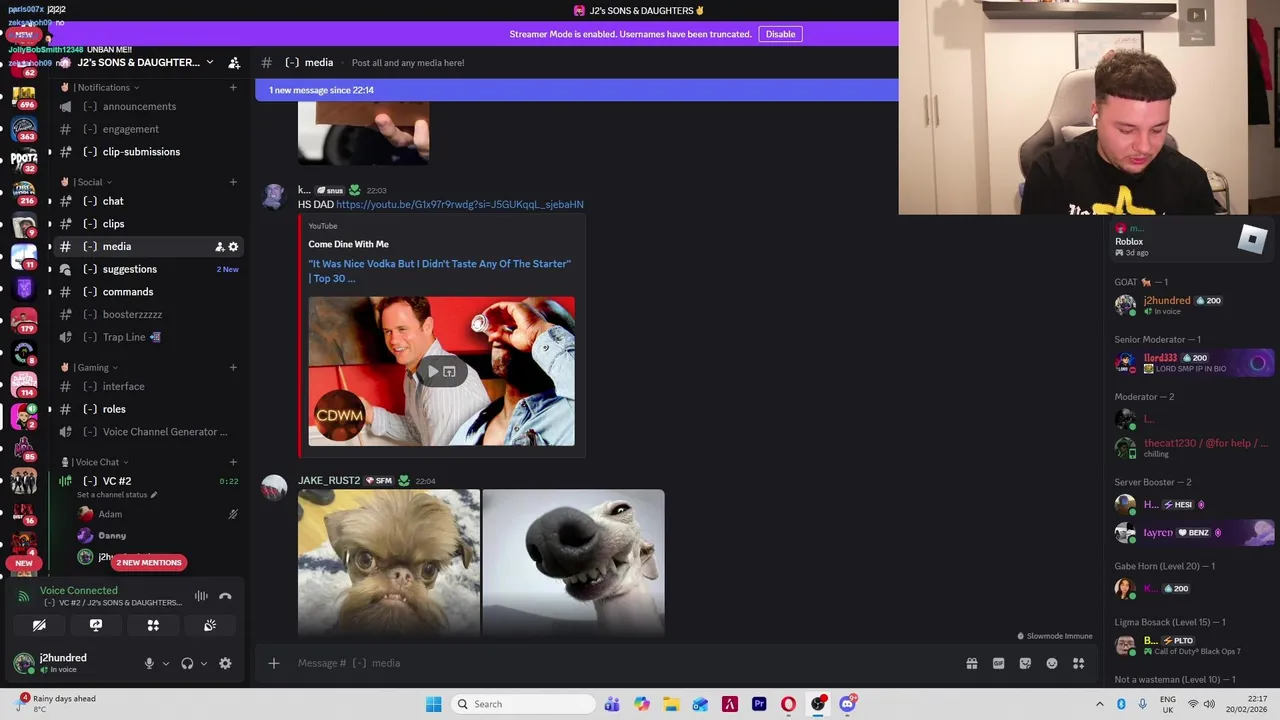
Task: Open lord333 Senior Moderator member entry
Action: [x=1192, y=362]
